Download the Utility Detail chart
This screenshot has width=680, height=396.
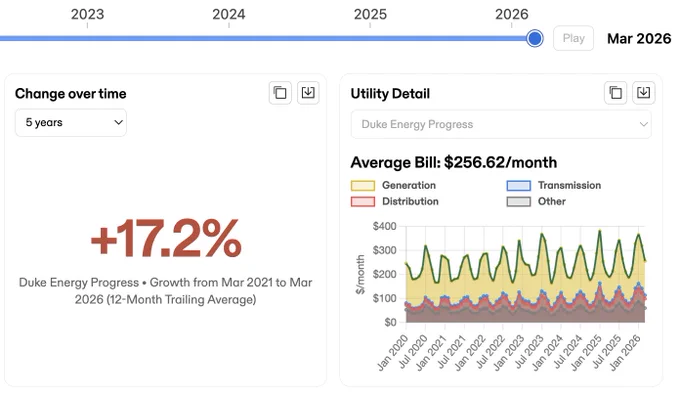643,93
